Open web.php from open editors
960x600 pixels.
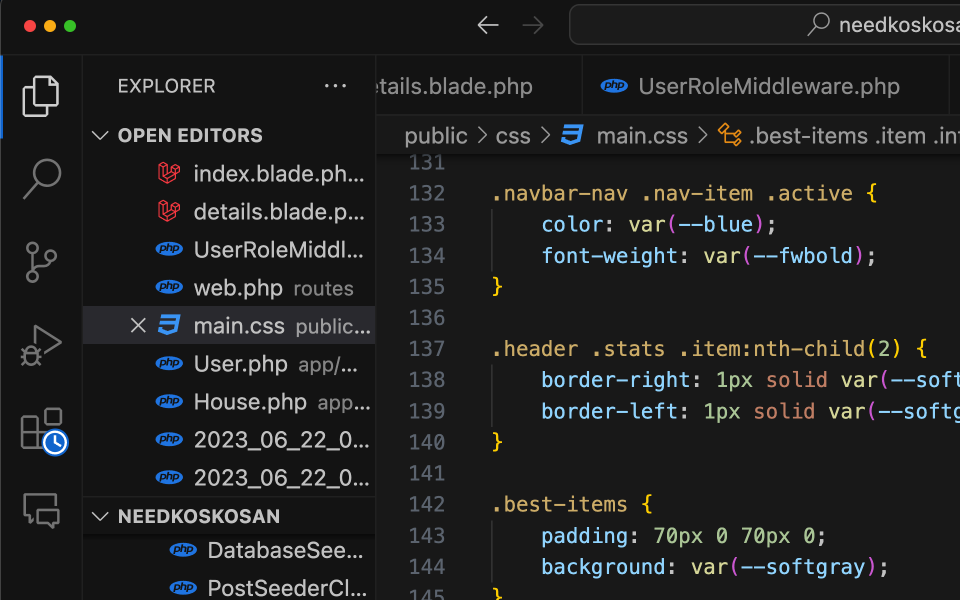[x=238, y=288]
